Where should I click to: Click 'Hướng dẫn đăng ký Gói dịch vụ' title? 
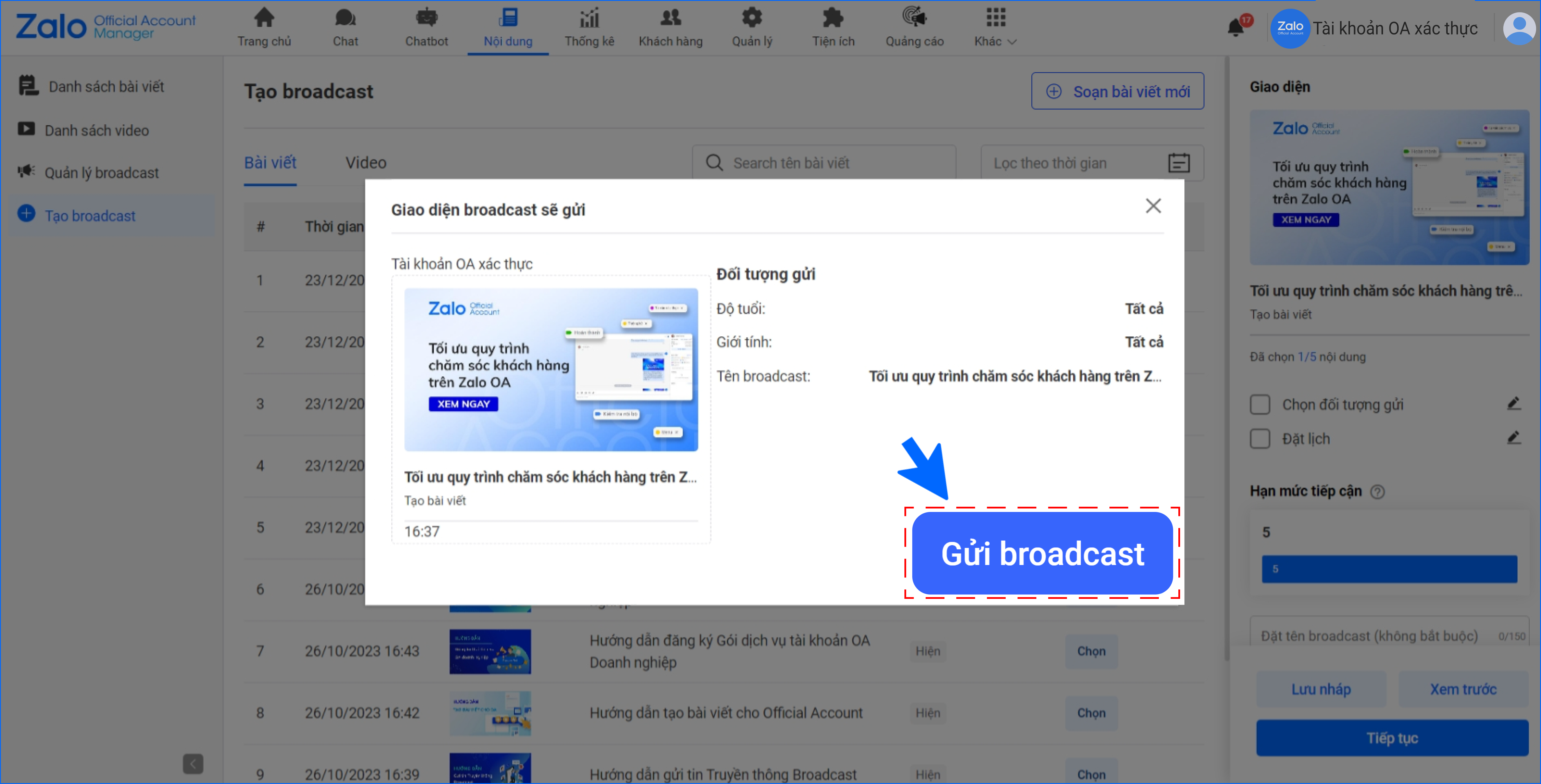729,651
